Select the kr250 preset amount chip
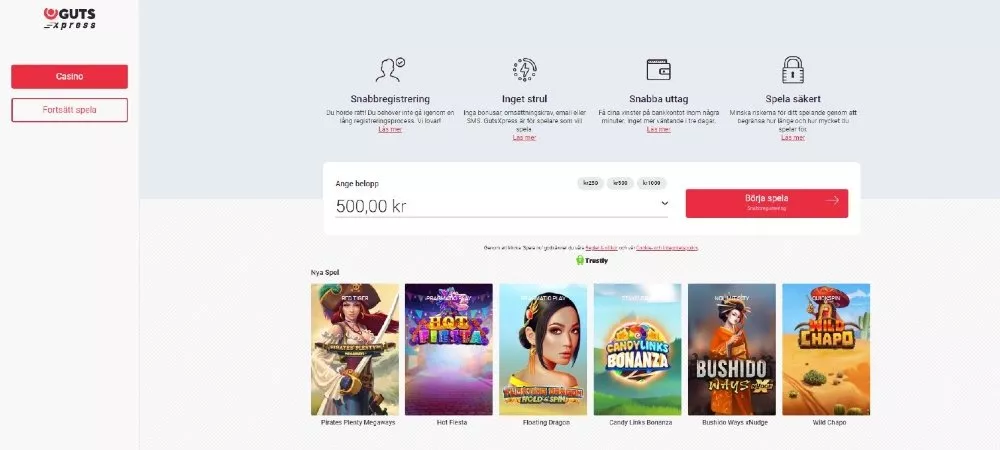 coord(590,184)
